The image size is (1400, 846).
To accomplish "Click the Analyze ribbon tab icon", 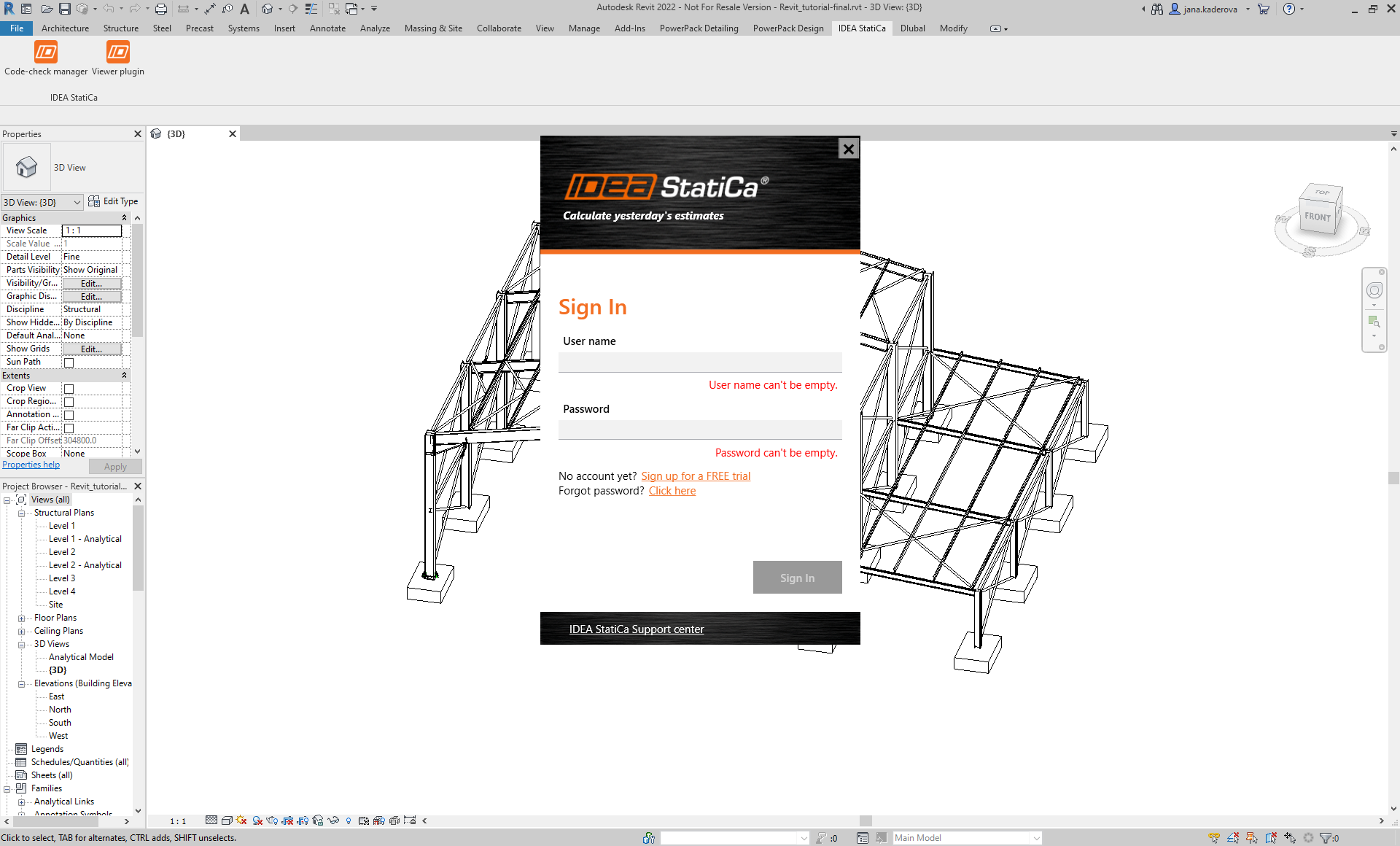I will click(x=374, y=28).
